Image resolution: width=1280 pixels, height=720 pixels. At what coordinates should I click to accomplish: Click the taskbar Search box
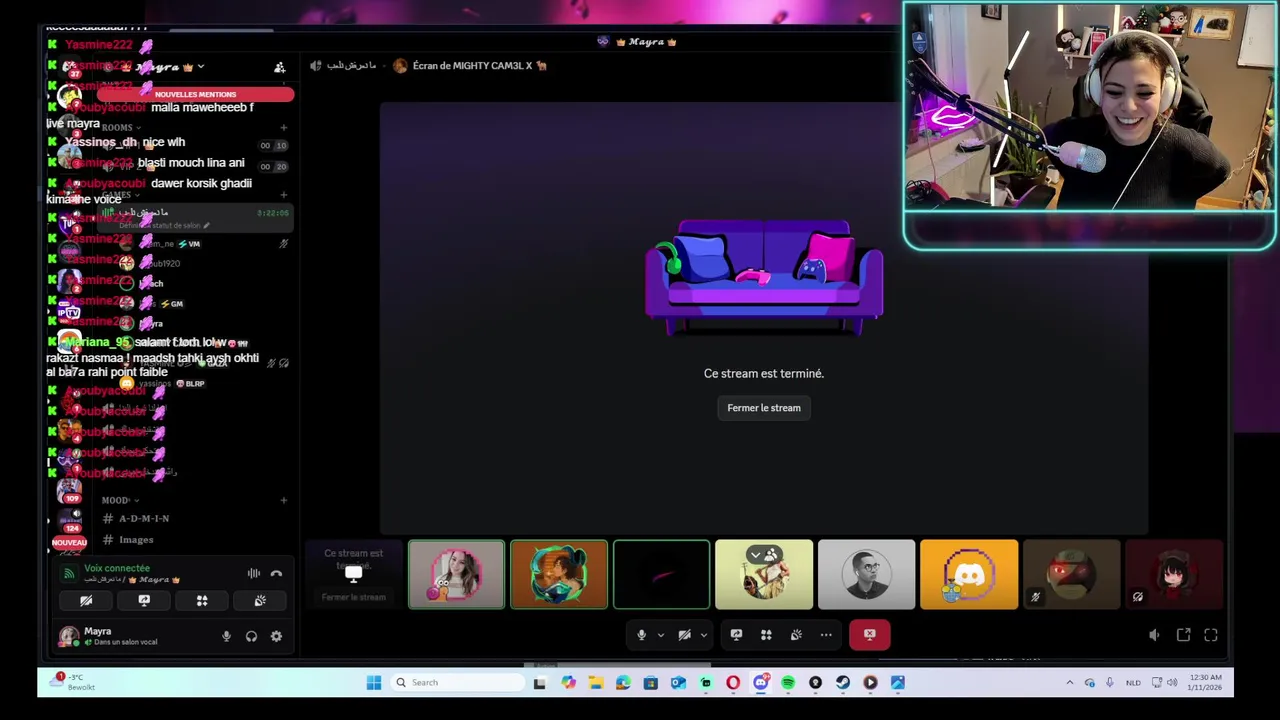(457, 683)
